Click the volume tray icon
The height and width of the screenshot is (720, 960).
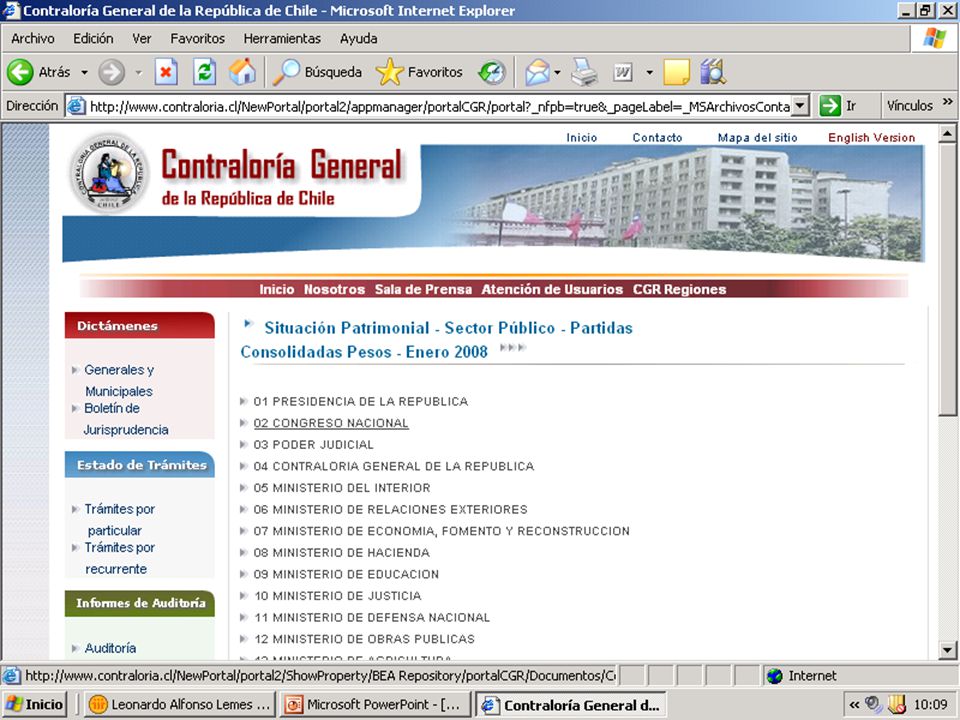[x=874, y=705]
